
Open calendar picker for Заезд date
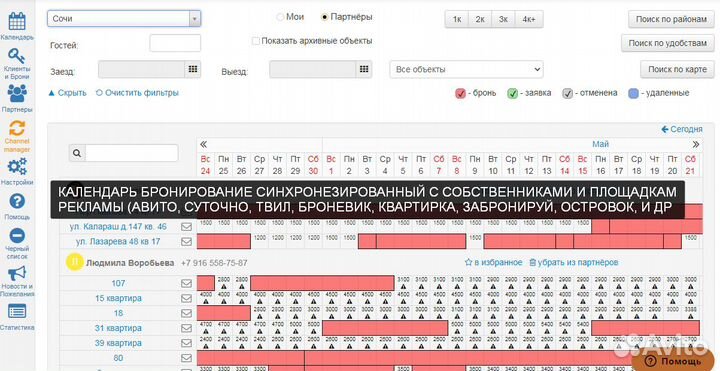[x=193, y=69]
